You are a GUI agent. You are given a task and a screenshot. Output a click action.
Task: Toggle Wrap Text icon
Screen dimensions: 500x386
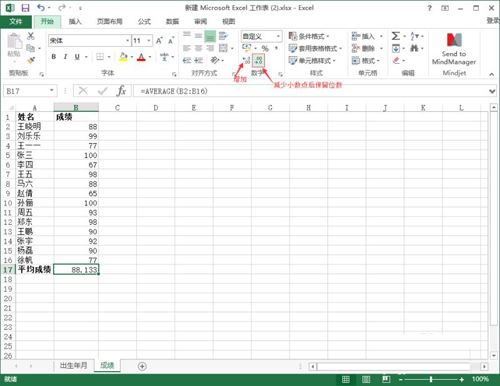[223, 36]
